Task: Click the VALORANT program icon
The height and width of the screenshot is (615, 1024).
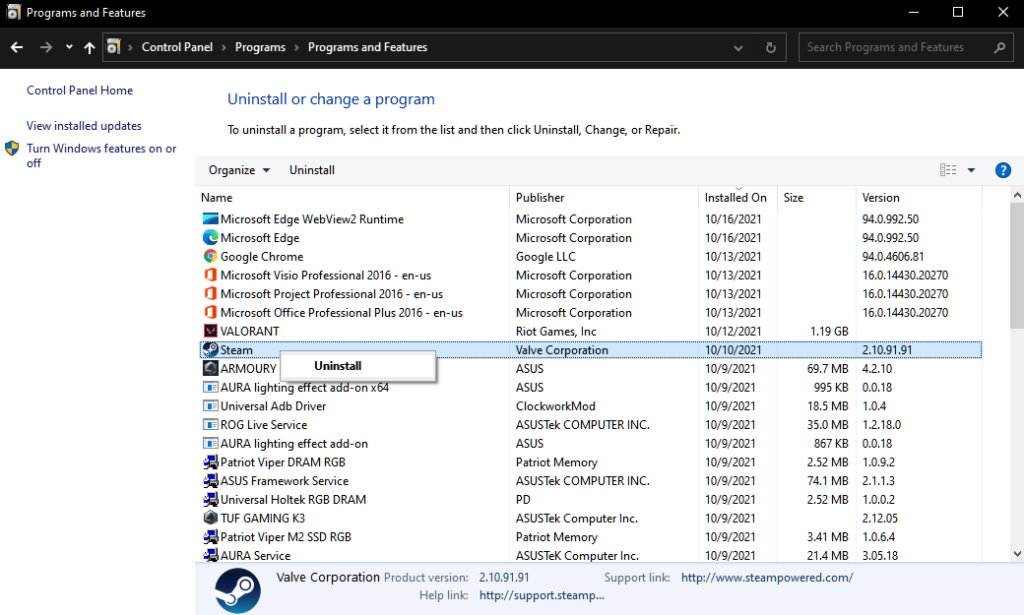Action: (210, 331)
